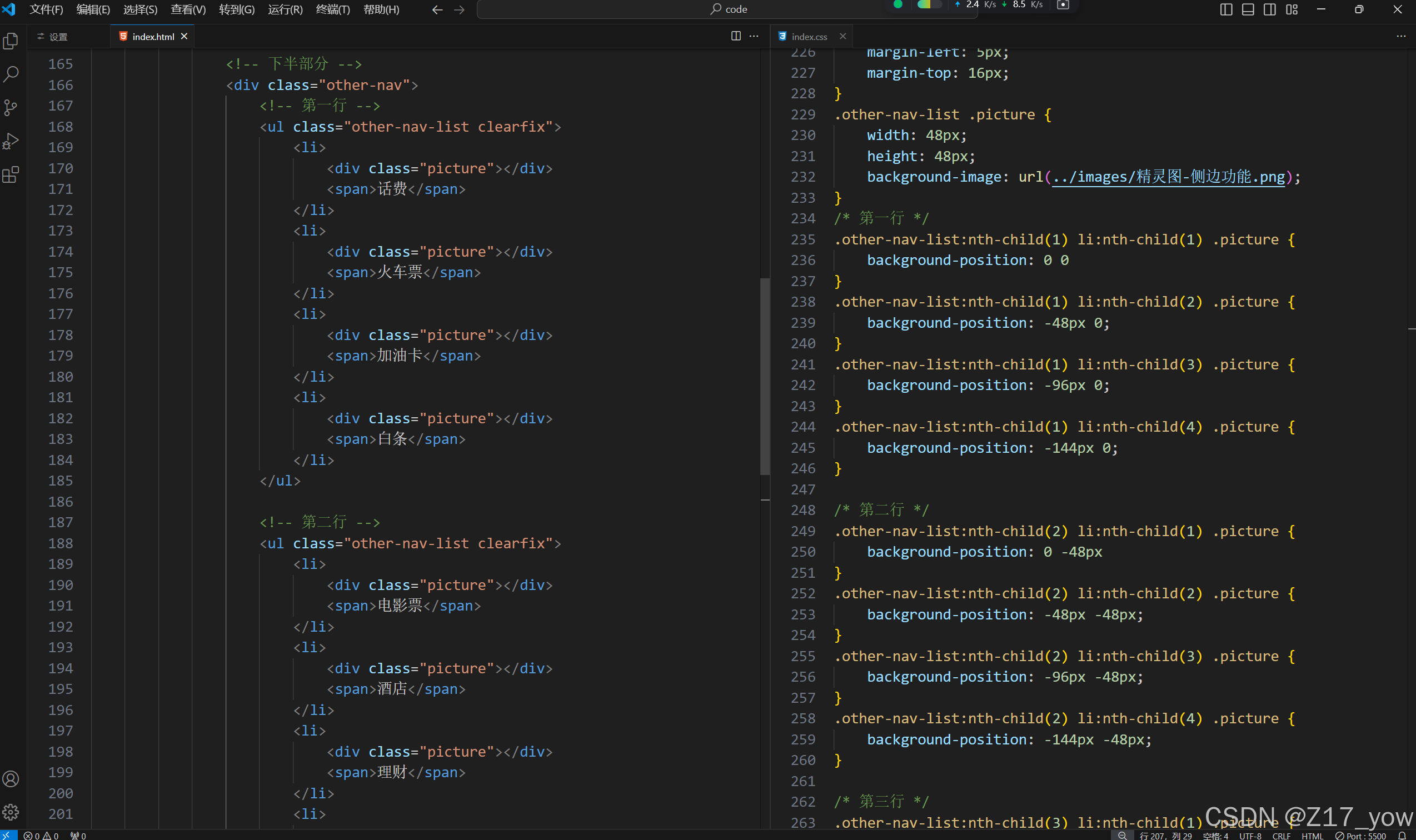Toggle the primary side bar visibility

[x=1226, y=9]
